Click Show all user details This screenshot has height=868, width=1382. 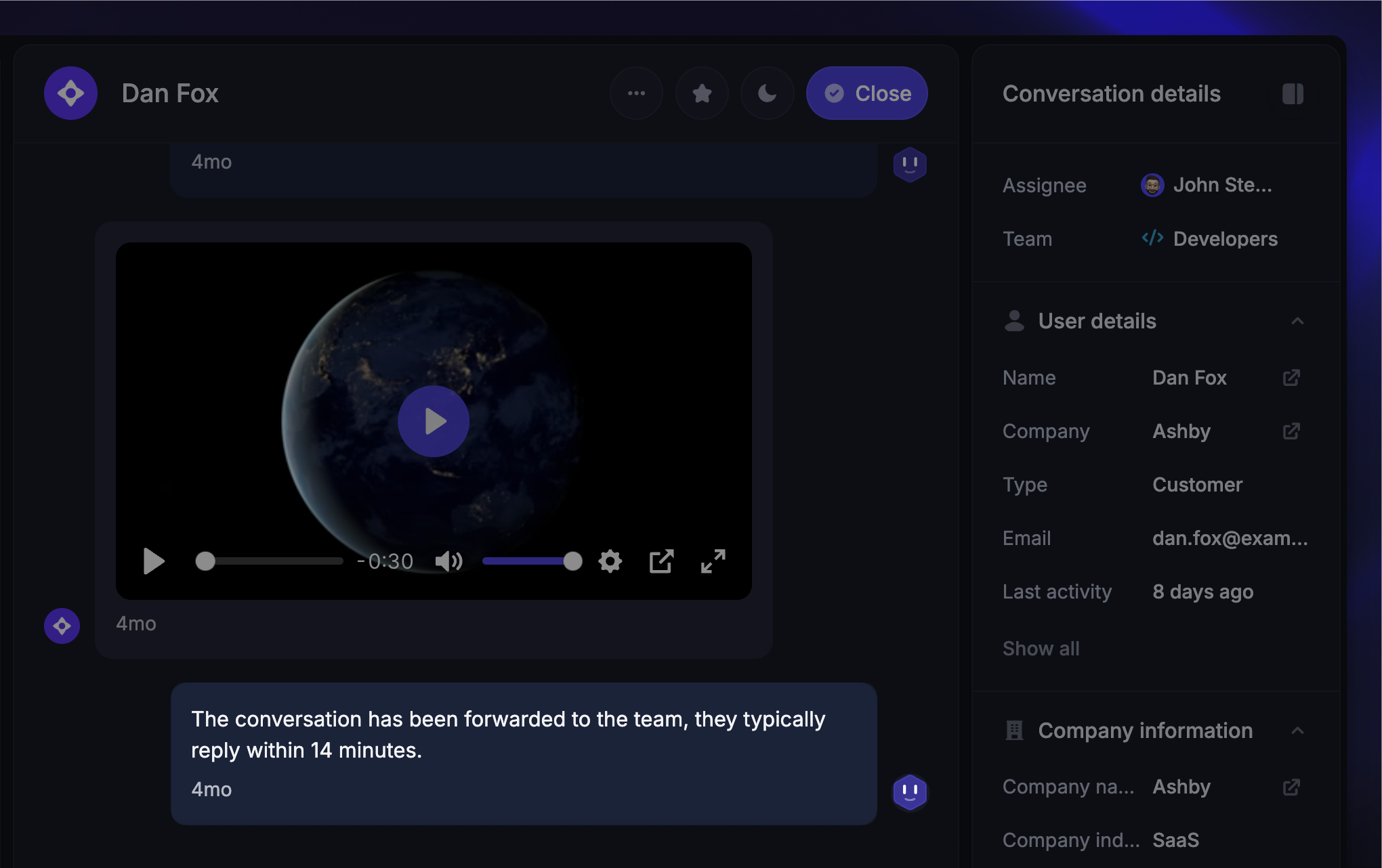(1041, 649)
